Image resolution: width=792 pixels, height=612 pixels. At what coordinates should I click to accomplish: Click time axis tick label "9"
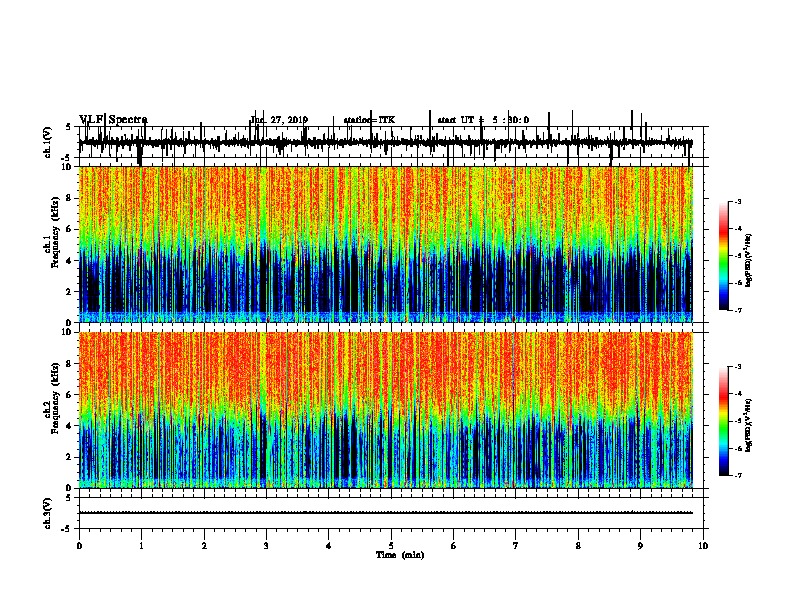(x=640, y=546)
